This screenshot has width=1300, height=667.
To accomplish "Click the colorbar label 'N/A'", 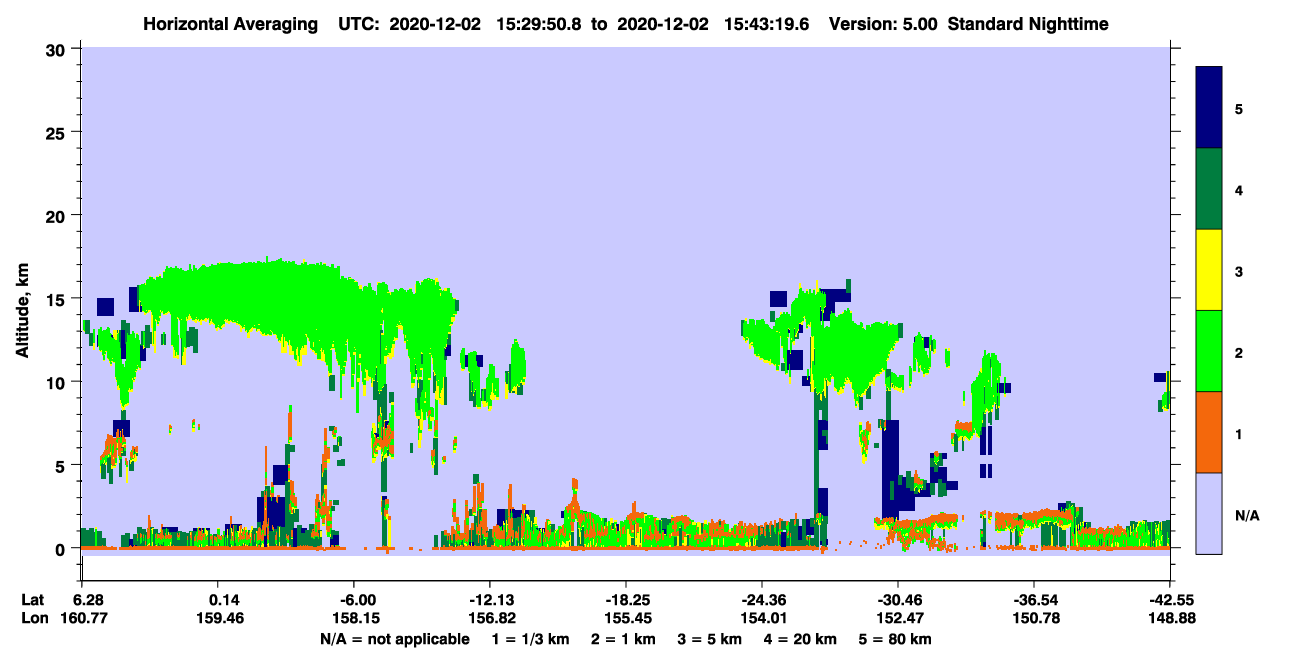I will tap(1246, 515).
